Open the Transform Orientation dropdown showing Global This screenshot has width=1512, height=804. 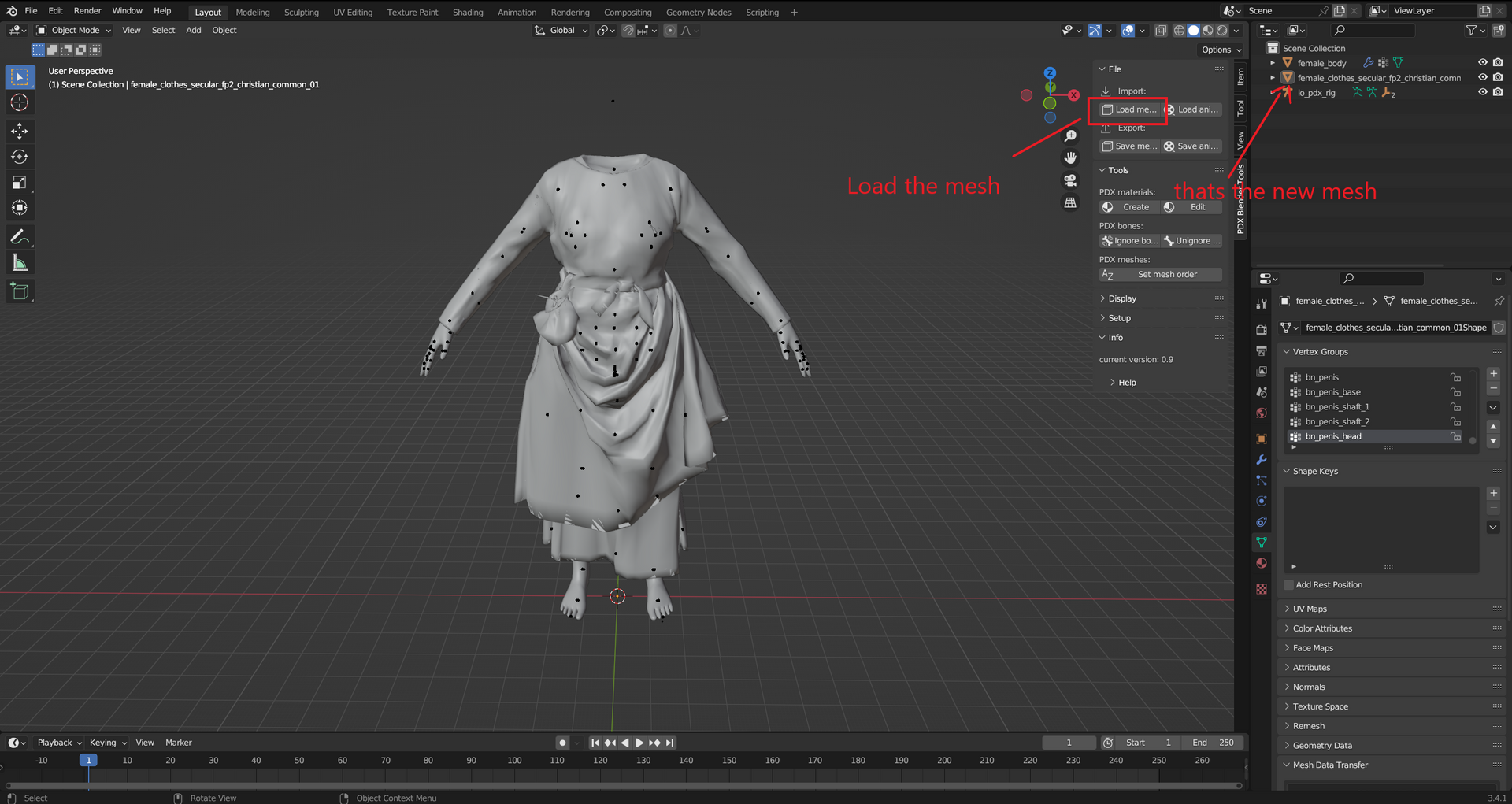coord(561,30)
